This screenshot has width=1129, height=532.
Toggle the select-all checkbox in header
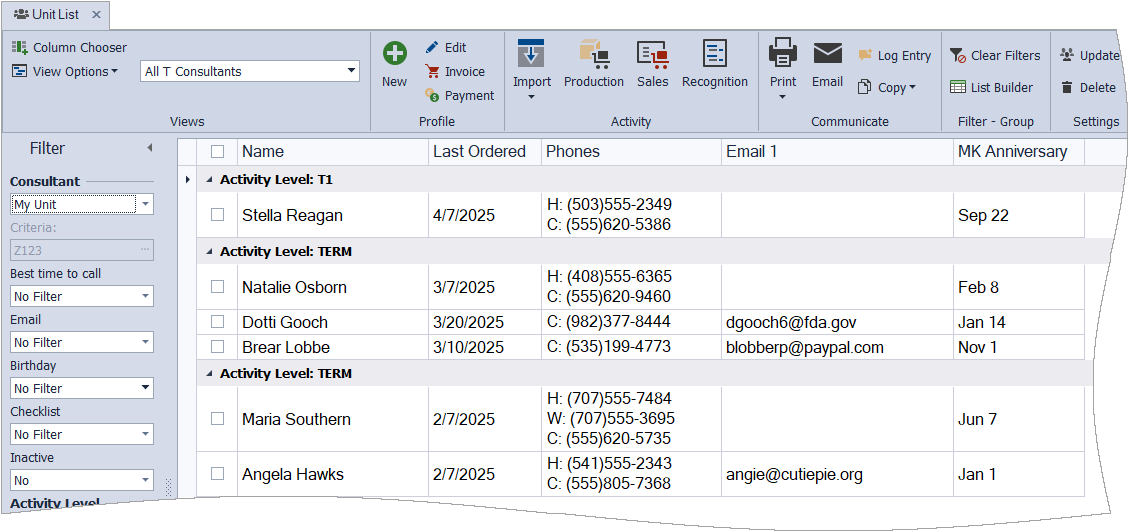(x=217, y=152)
